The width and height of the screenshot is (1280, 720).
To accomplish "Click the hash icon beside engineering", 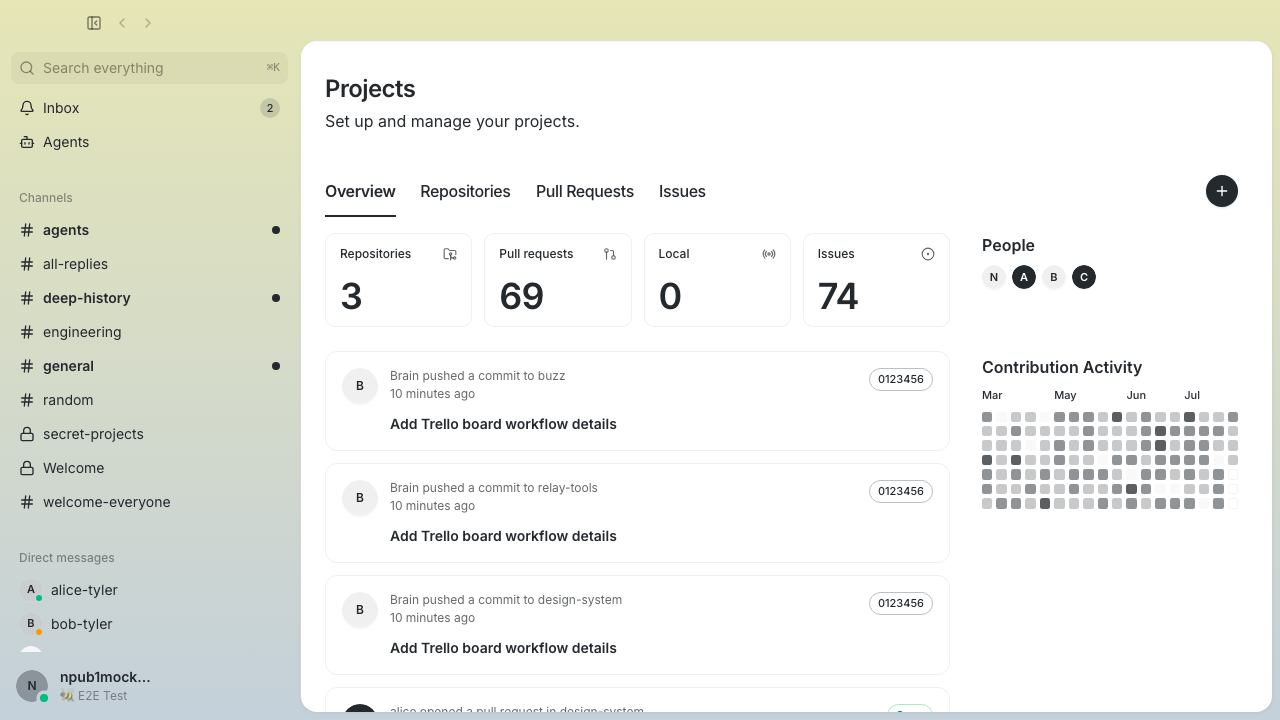I will click(27, 332).
